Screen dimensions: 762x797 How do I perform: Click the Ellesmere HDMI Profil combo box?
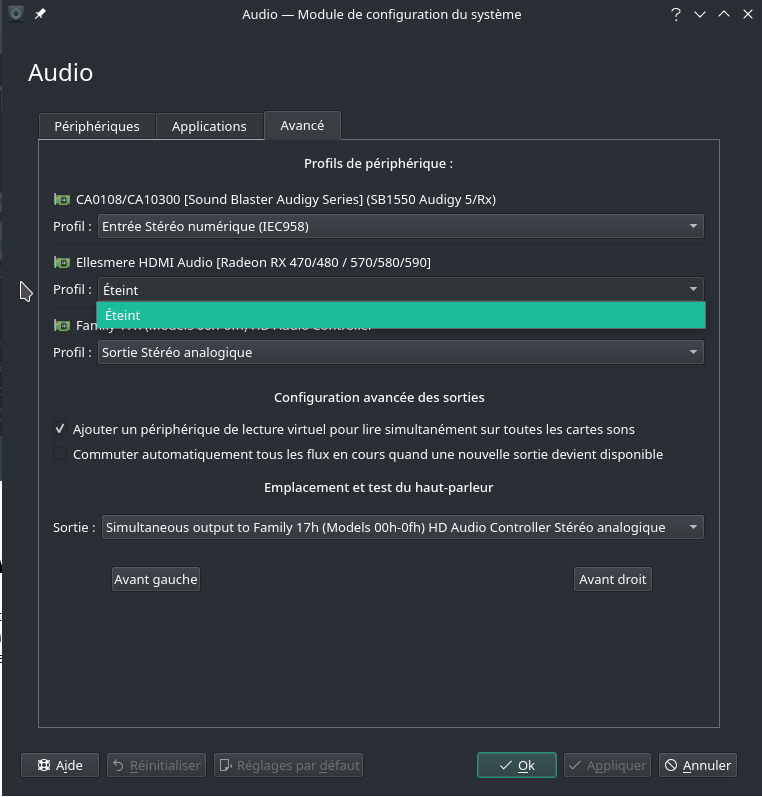[x=401, y=289]
